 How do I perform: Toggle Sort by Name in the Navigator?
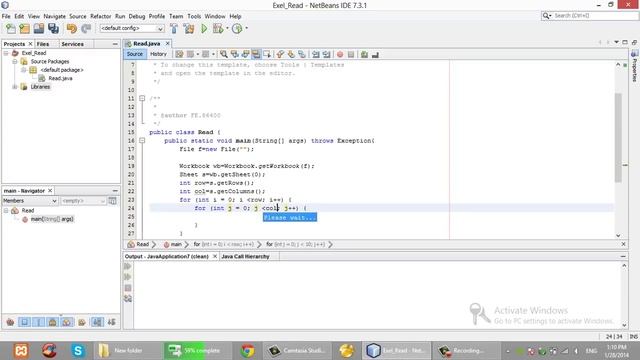pyautogui.click(x=97, y=322)
